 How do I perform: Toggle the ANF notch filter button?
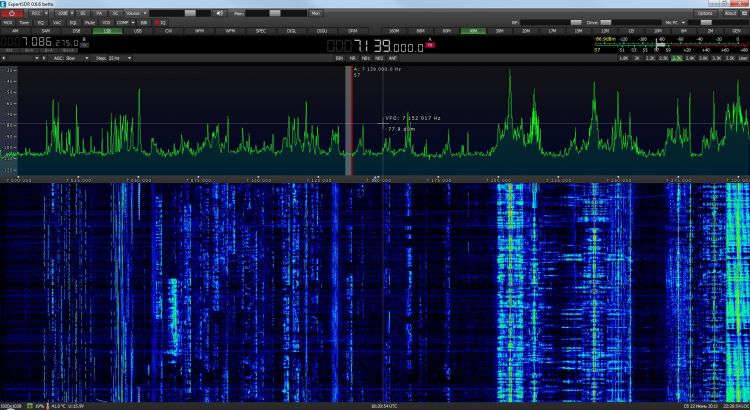click(x=393, y=58)
